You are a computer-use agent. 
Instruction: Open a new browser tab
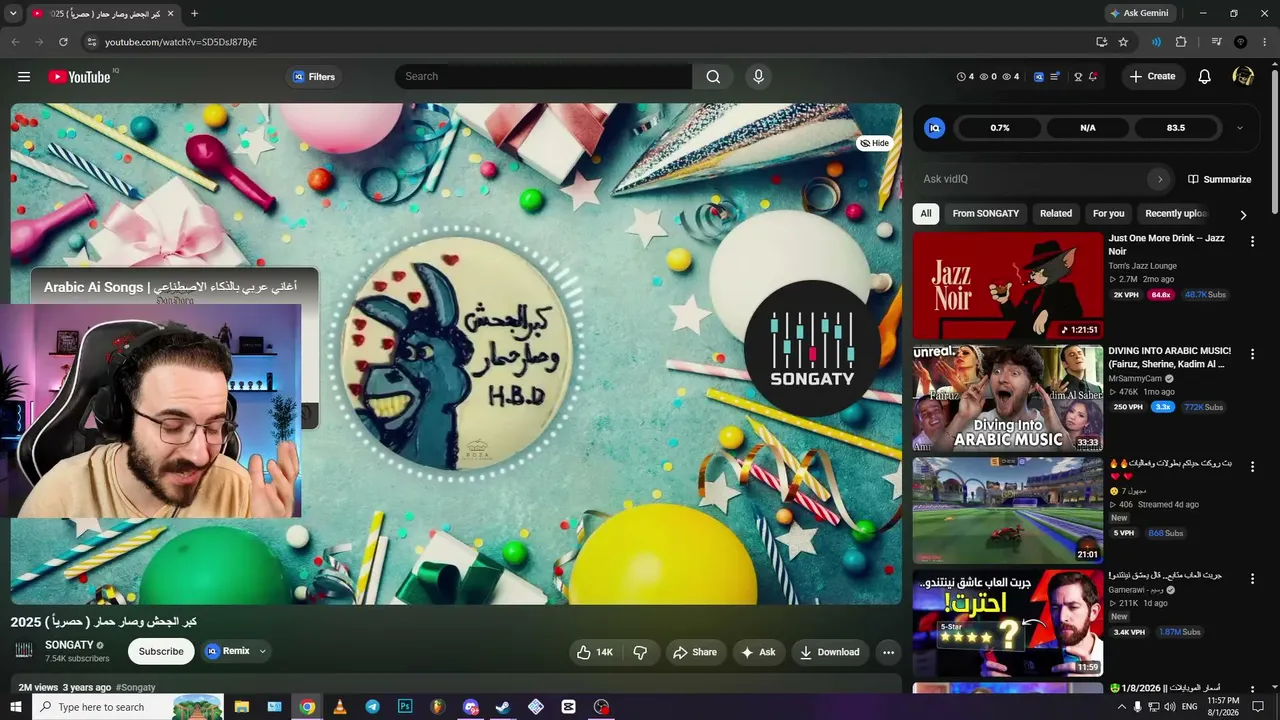(194, 13)
